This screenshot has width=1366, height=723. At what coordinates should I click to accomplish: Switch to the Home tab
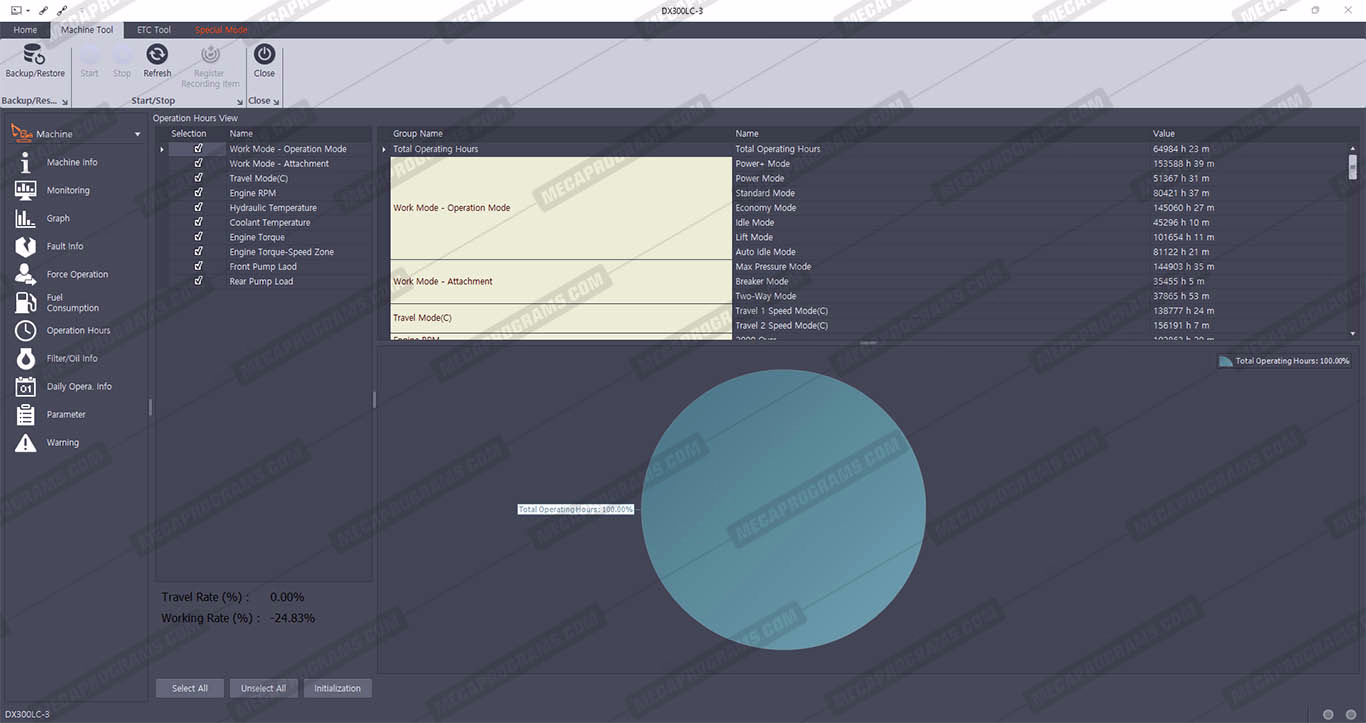click(x=25, y=30)
